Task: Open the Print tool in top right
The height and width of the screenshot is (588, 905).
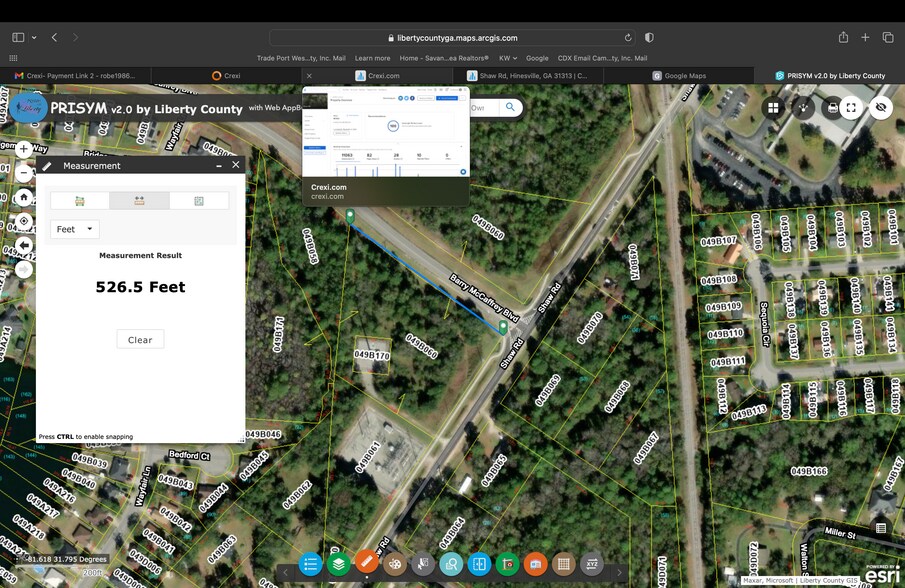Action: click(x=831, y=107)
